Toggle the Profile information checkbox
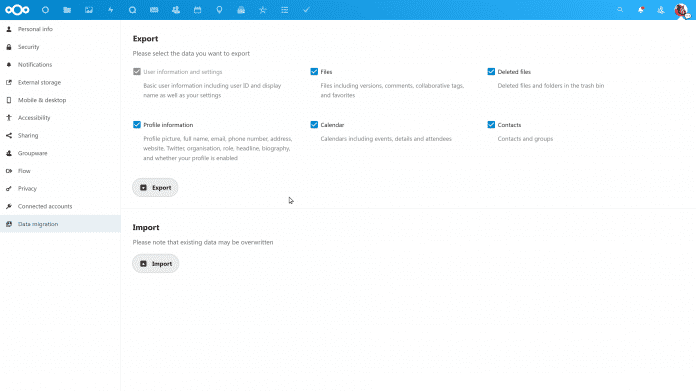 click(137, 125)
